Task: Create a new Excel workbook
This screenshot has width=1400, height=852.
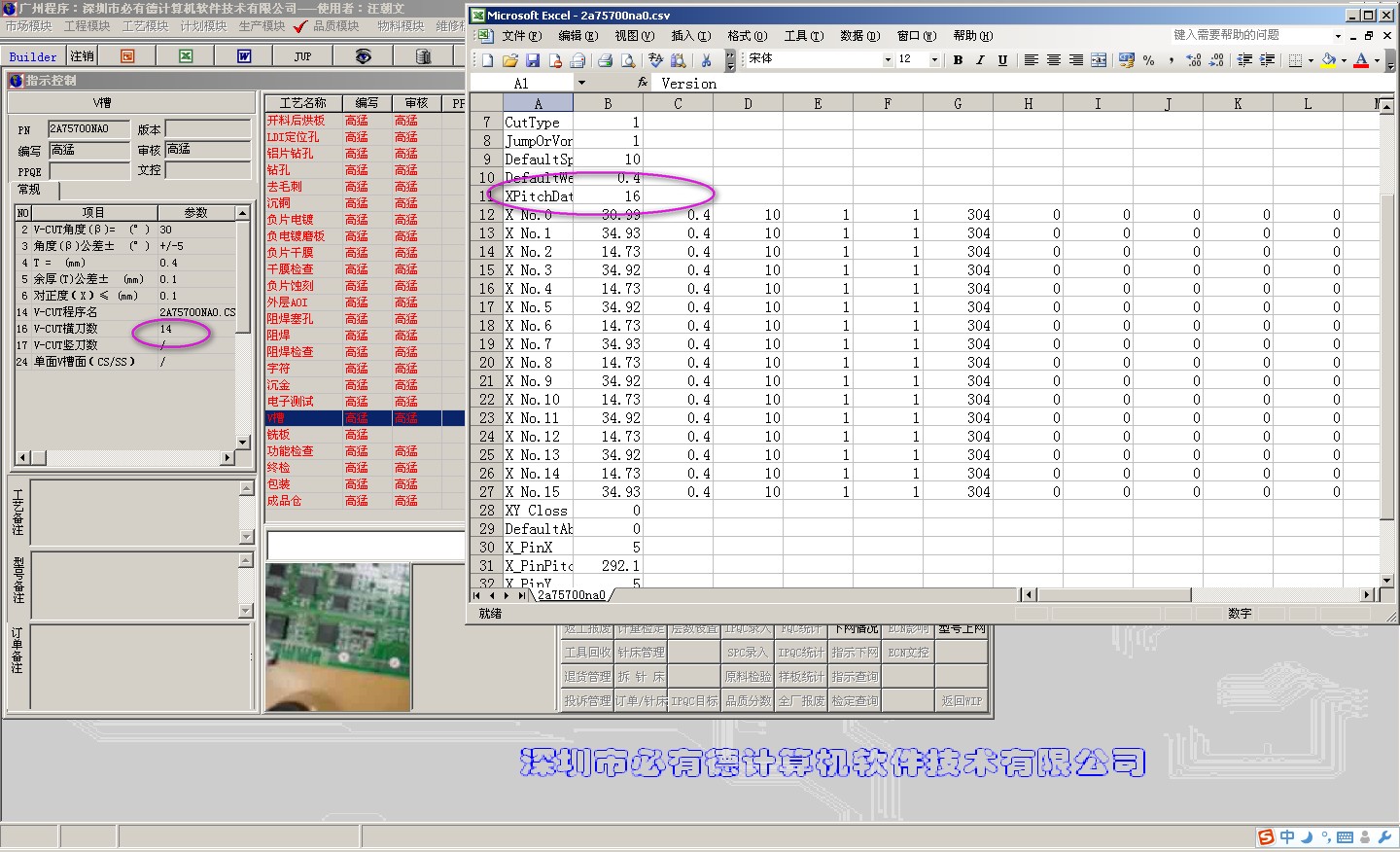Action: pyautogui.click(x=487, y=60)
